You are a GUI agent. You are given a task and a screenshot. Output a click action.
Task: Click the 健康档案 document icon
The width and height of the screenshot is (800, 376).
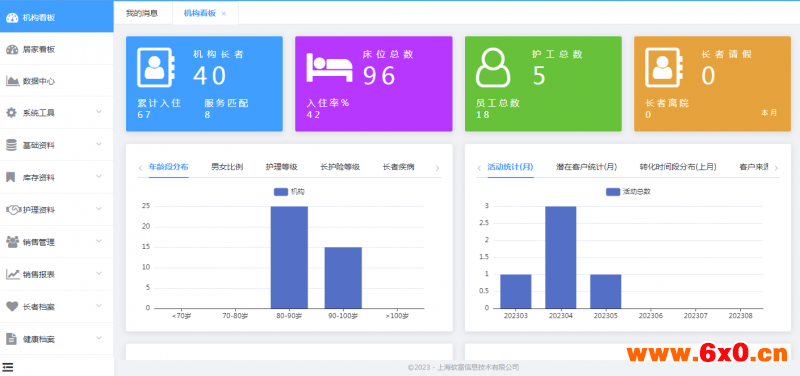click(11, 339)
